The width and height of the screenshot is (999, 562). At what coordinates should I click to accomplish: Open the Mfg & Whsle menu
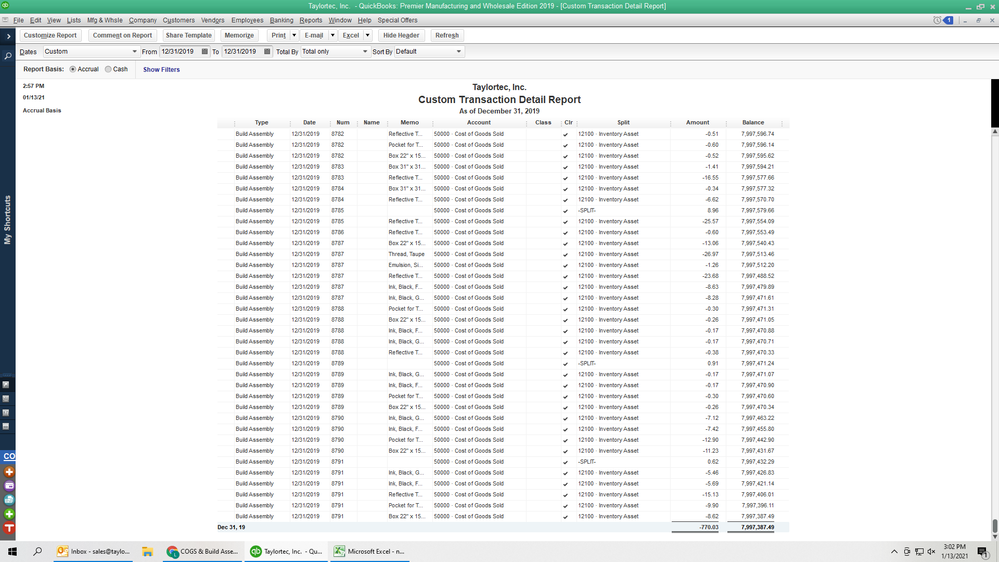[104, 20]
